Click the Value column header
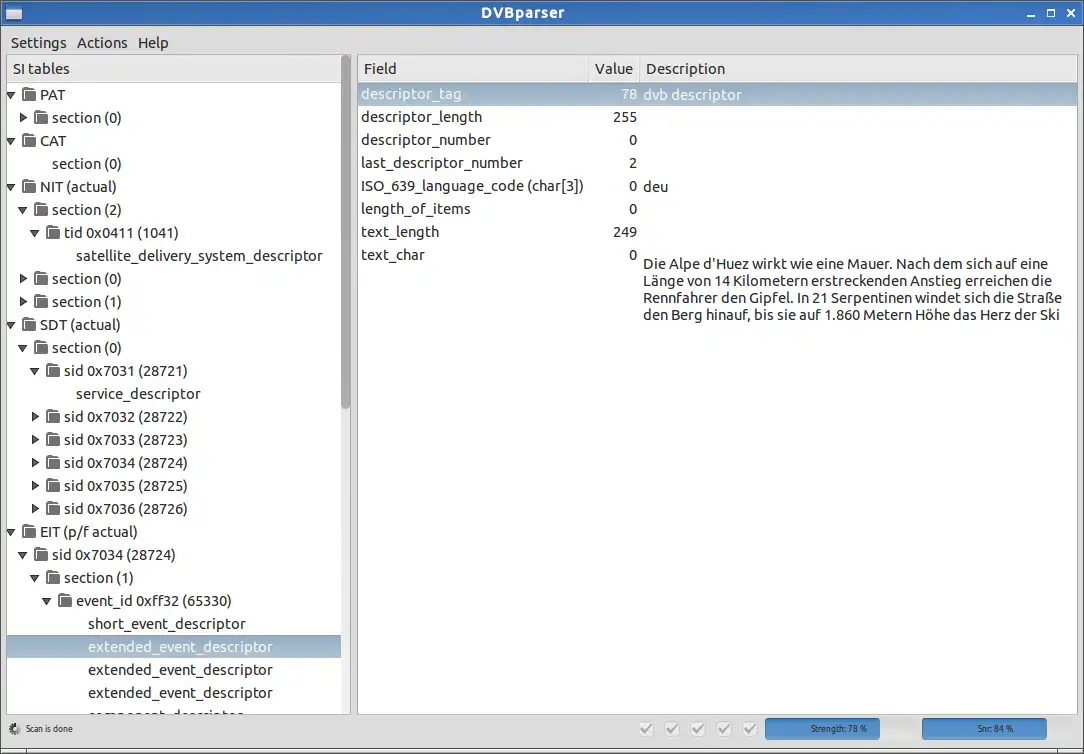 pos(614,68)
